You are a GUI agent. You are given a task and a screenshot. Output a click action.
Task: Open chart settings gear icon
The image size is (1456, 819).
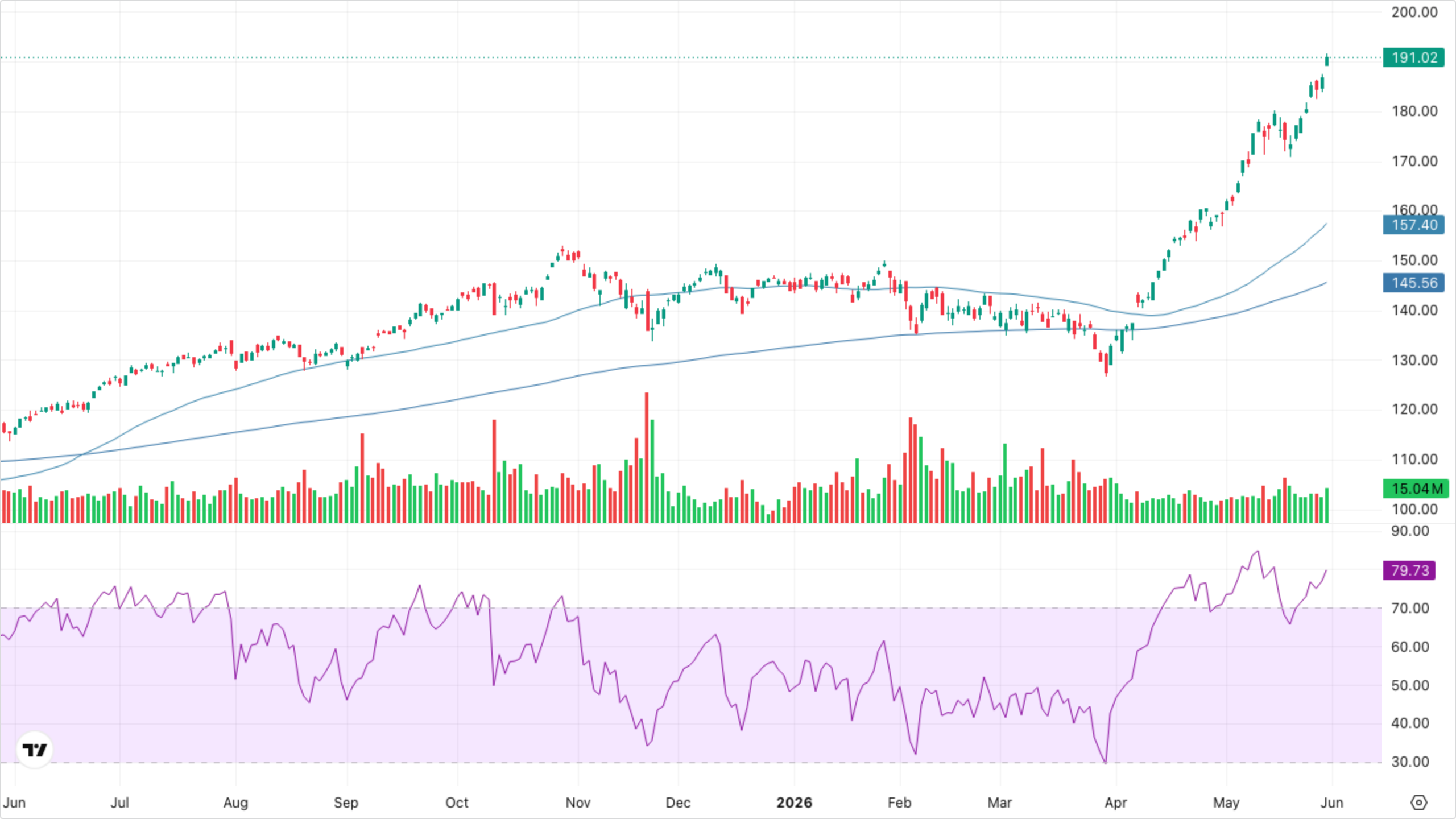click(1419, 803)
